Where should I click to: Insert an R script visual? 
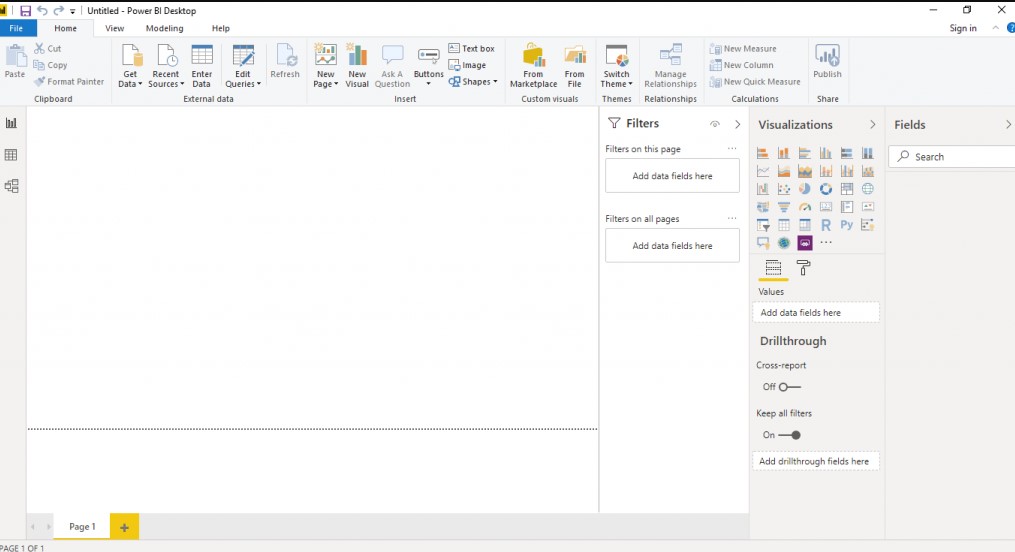coord(826,225)
